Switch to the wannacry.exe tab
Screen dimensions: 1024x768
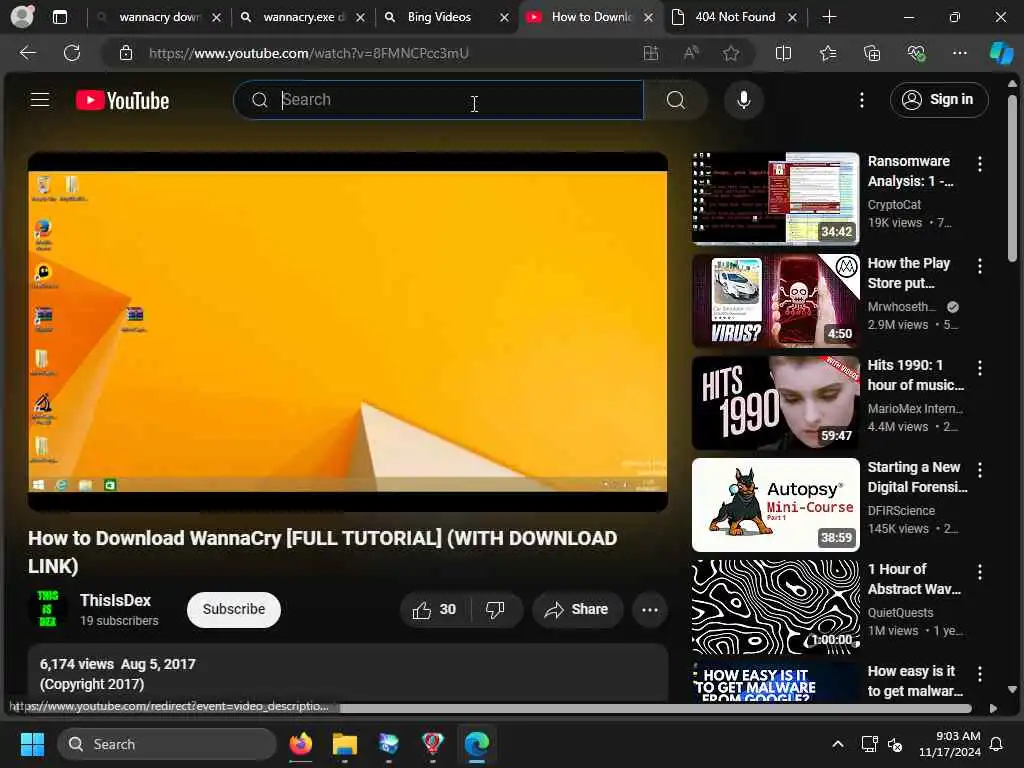(x=294, y=17)
